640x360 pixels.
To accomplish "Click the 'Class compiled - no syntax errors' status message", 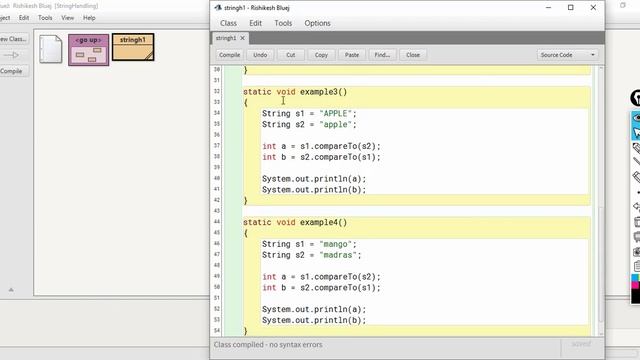I will pyautogui.click(x=268, y=344).
